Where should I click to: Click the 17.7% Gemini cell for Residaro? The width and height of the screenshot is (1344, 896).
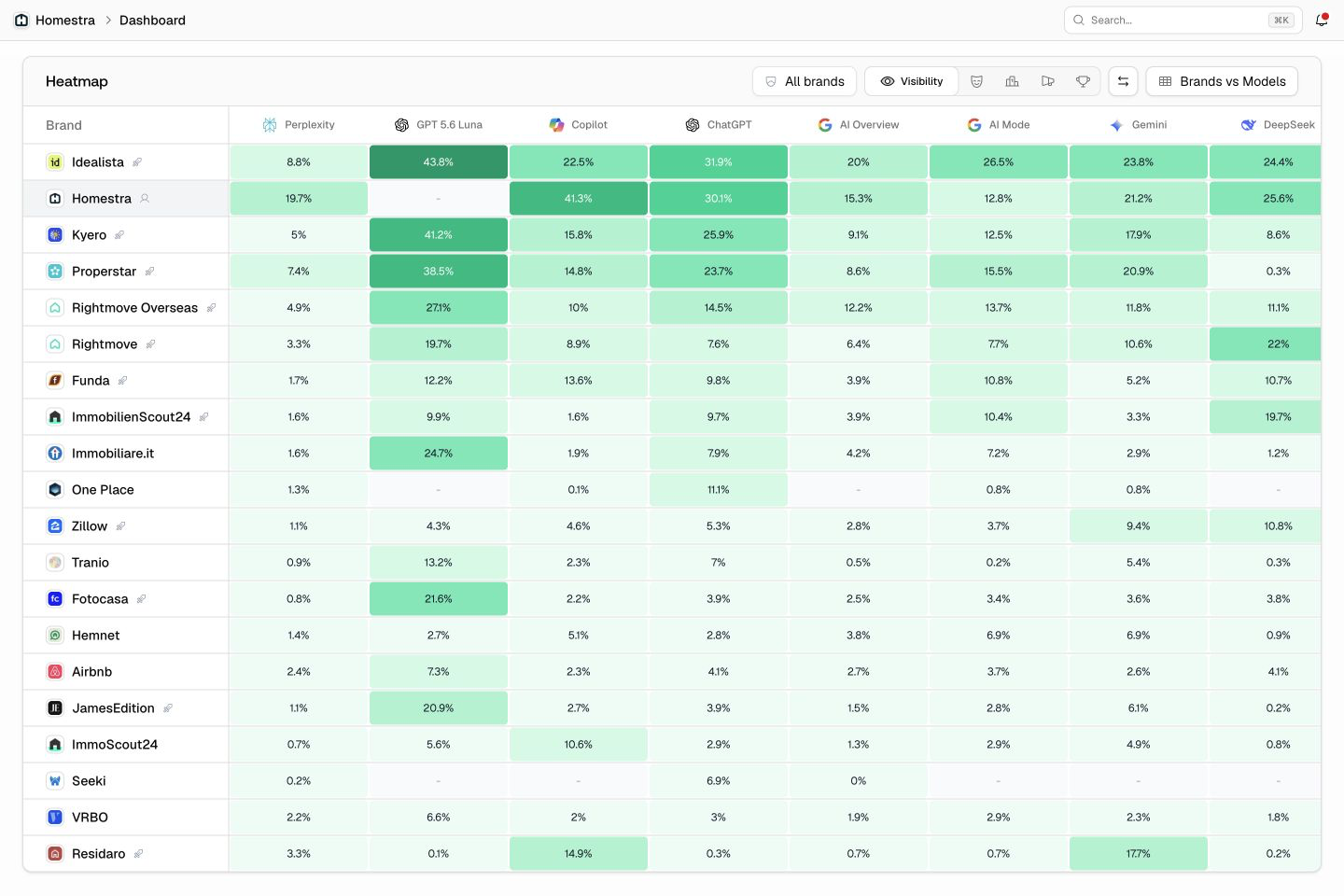point(1139,854)
